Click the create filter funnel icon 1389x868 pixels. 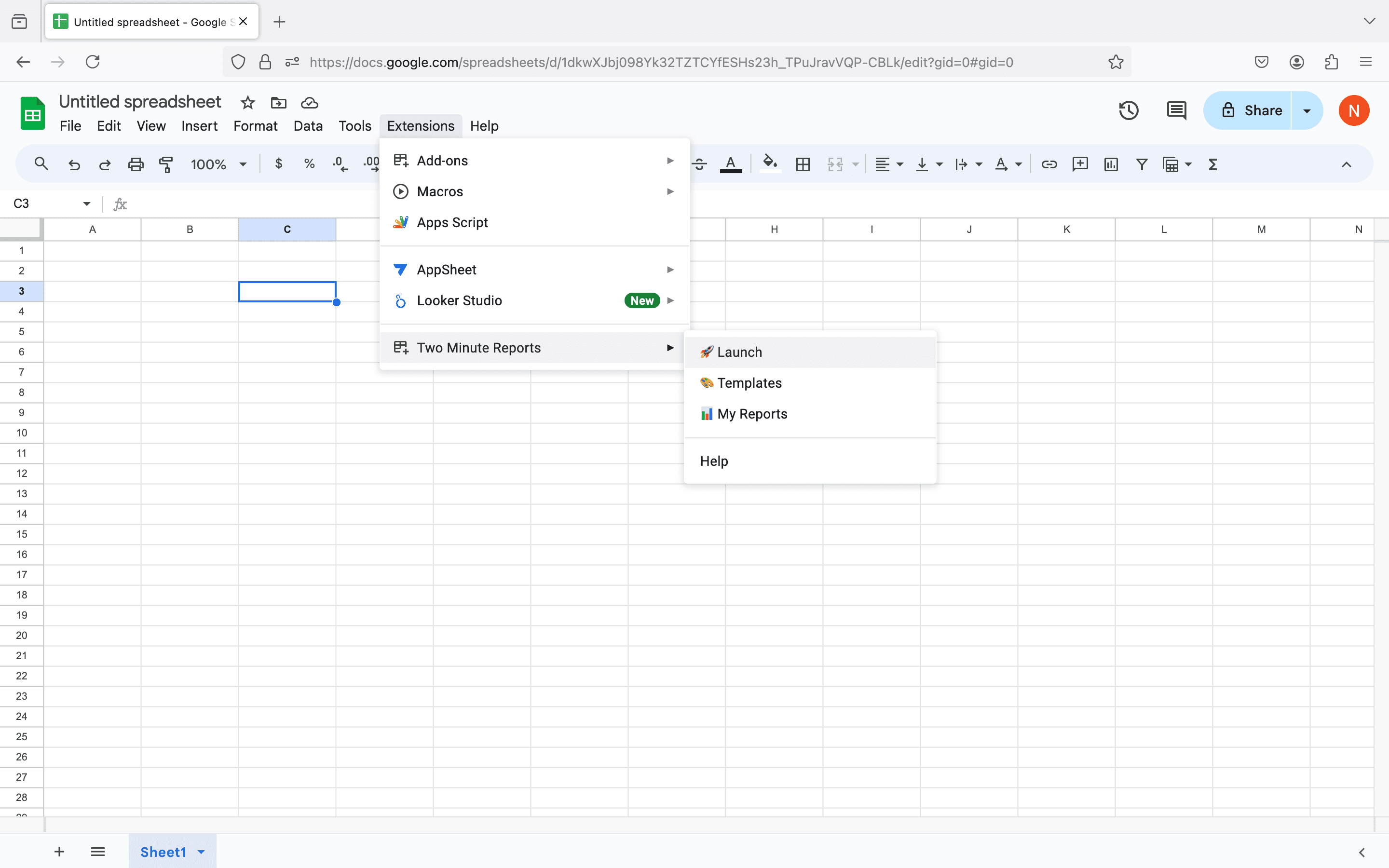coord(1142,165)
